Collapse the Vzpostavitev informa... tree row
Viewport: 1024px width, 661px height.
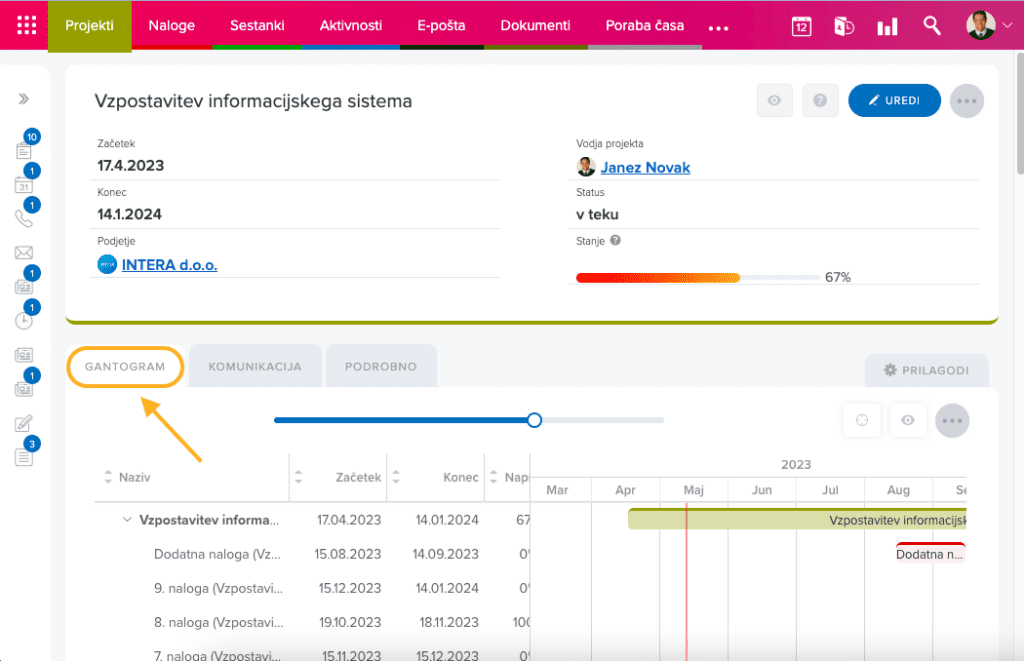point(127,520)
